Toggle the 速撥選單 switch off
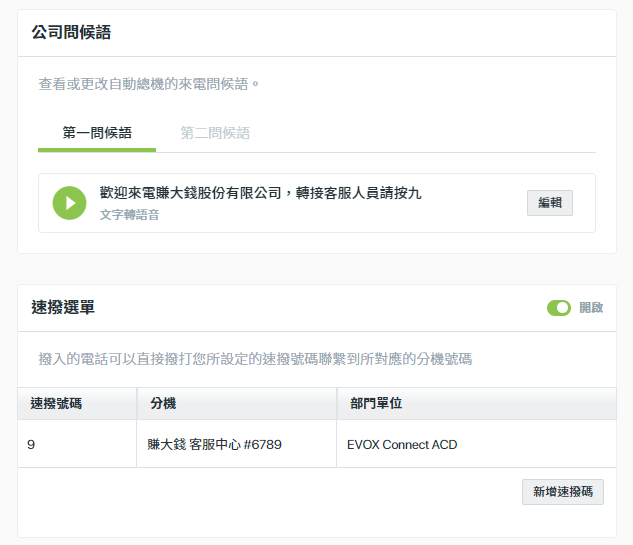 (559, 308)
